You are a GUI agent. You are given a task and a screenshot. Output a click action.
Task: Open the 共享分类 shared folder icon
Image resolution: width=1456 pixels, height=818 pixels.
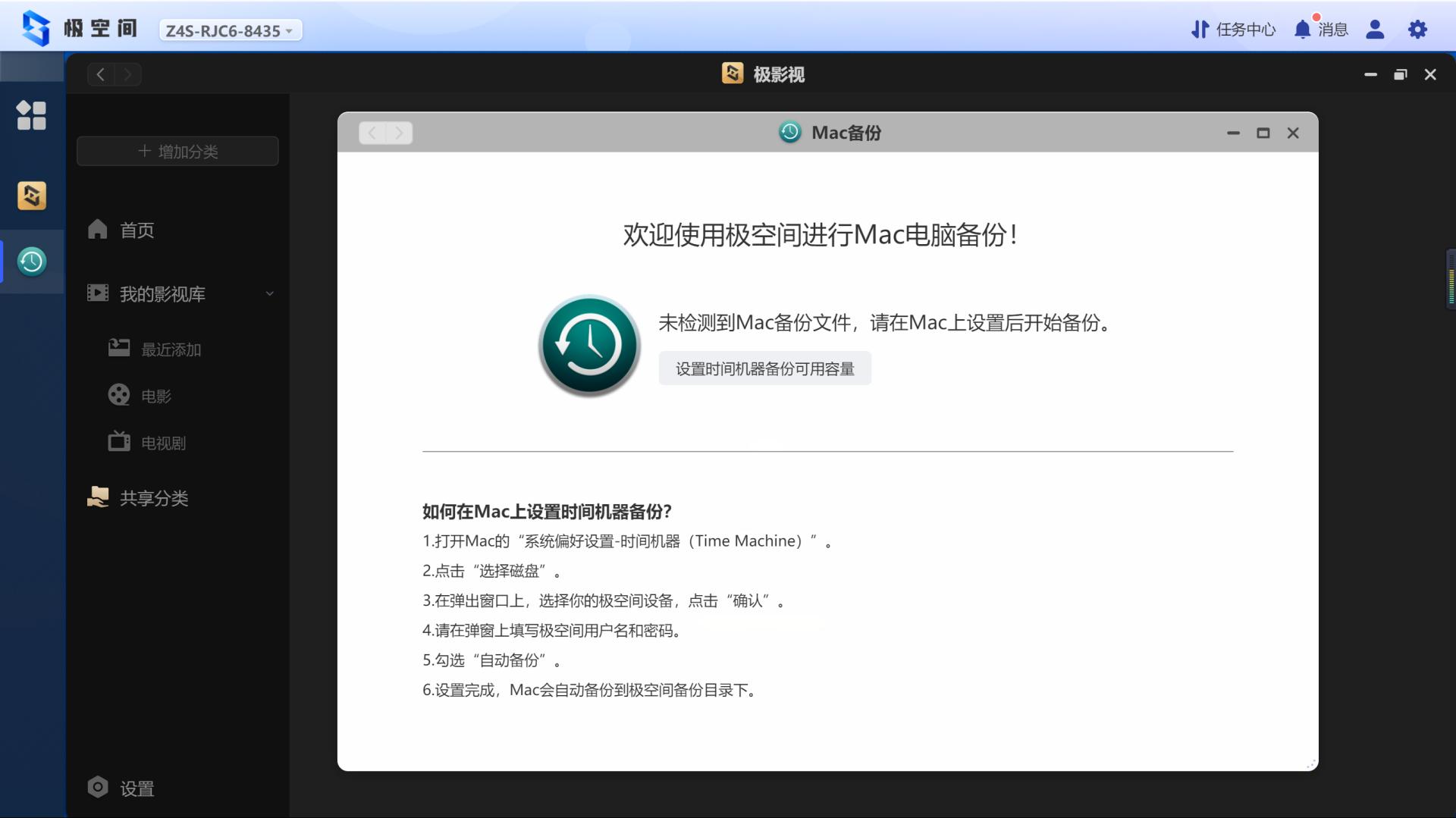pyautogui.click(x=97, y=497)
